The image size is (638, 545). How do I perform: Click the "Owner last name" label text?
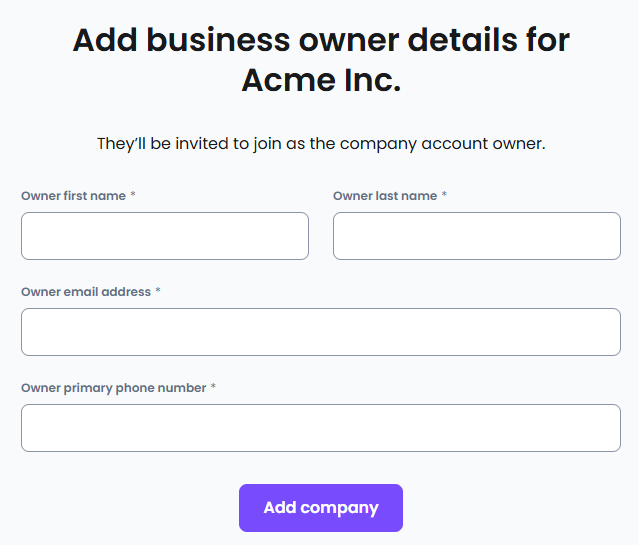pos(385,196)
